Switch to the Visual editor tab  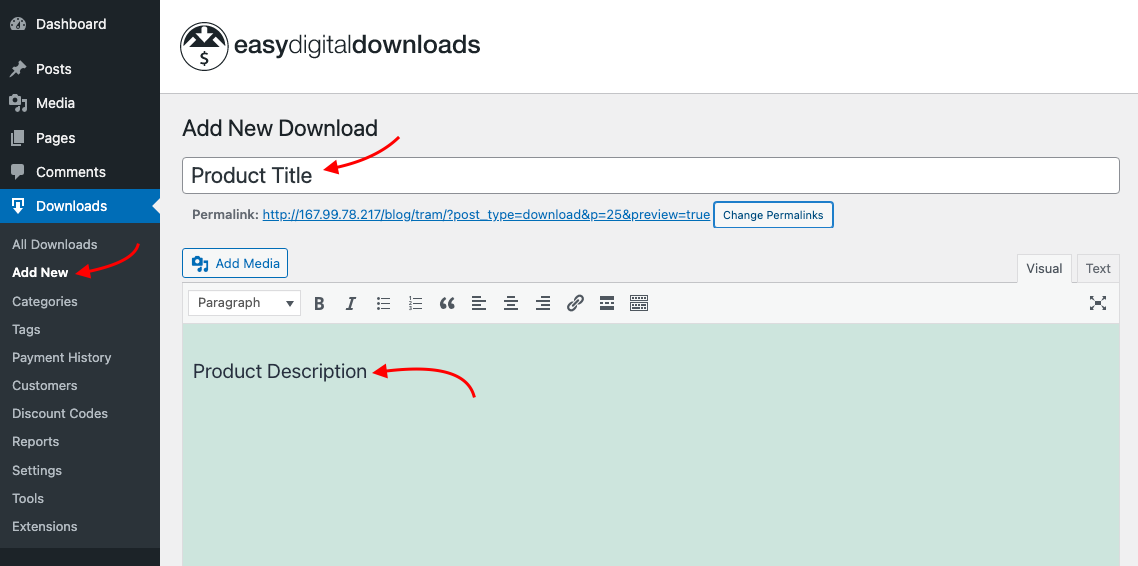pyautogui.click(x=1044, y=268)
